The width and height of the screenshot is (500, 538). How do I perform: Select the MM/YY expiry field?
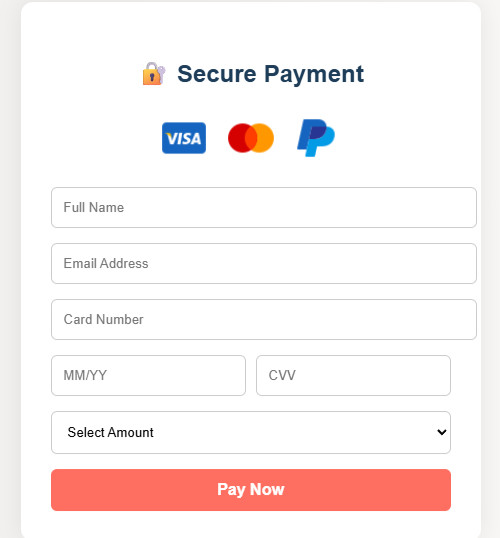[x=148, y=375]
